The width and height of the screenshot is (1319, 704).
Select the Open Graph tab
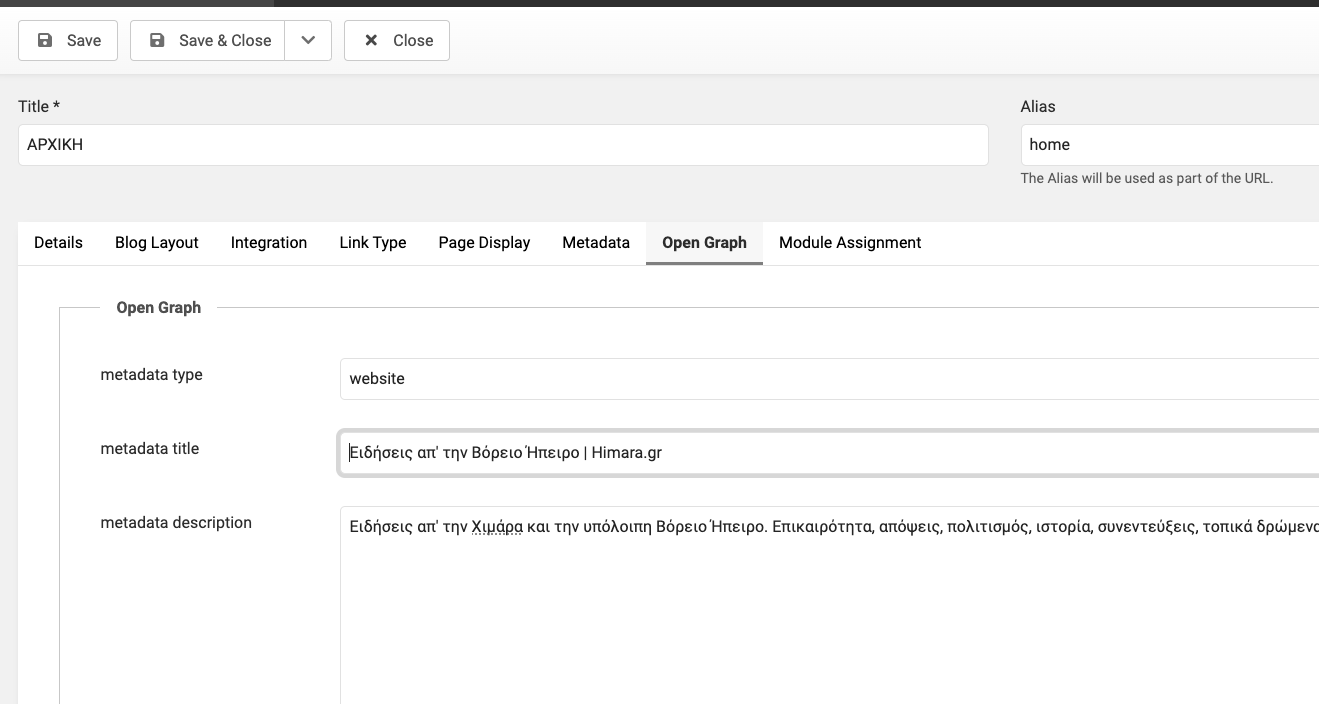pos(704,243)
